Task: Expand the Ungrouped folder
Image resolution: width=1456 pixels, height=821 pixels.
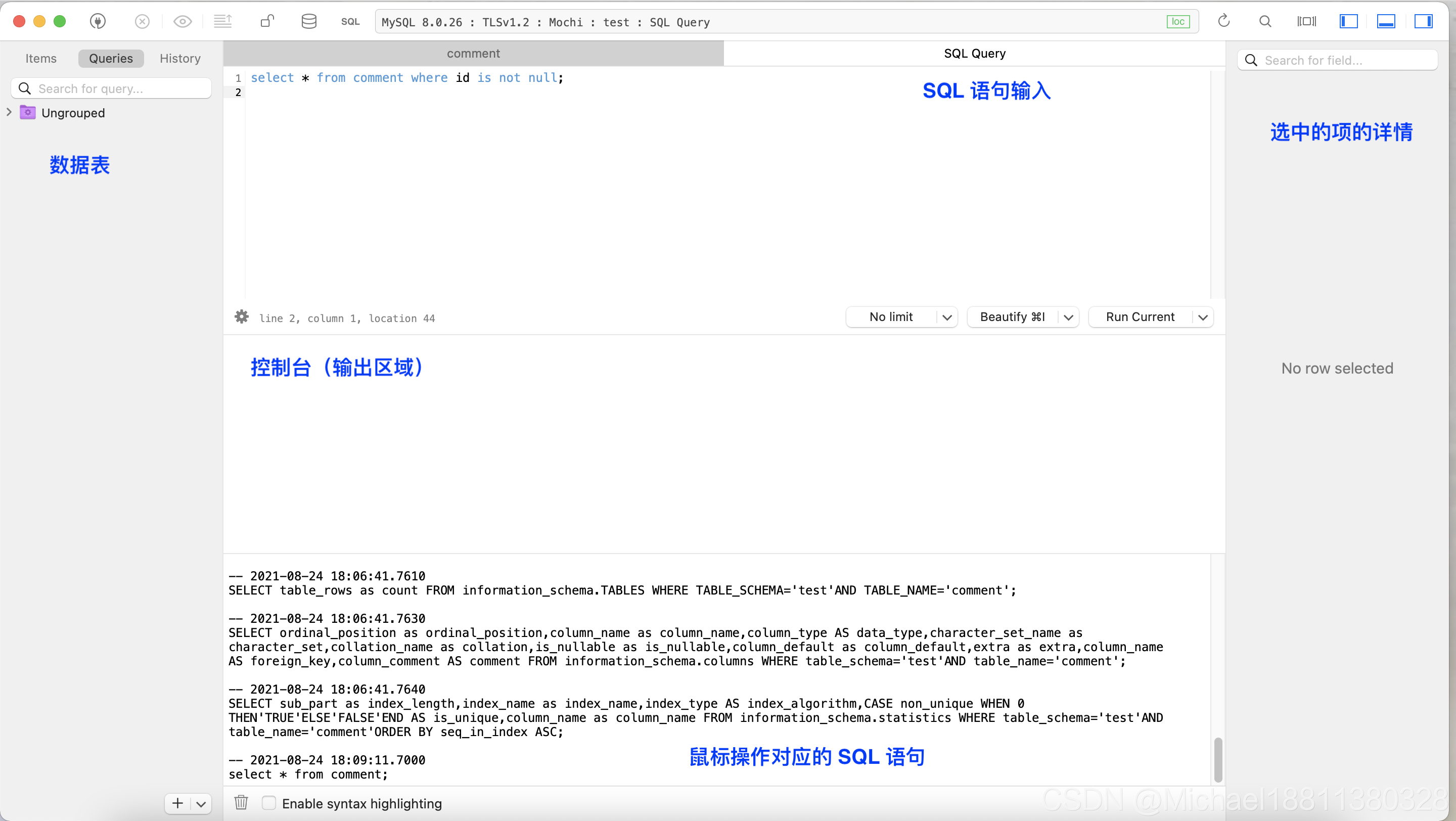Action: click(x=9, y=112)
